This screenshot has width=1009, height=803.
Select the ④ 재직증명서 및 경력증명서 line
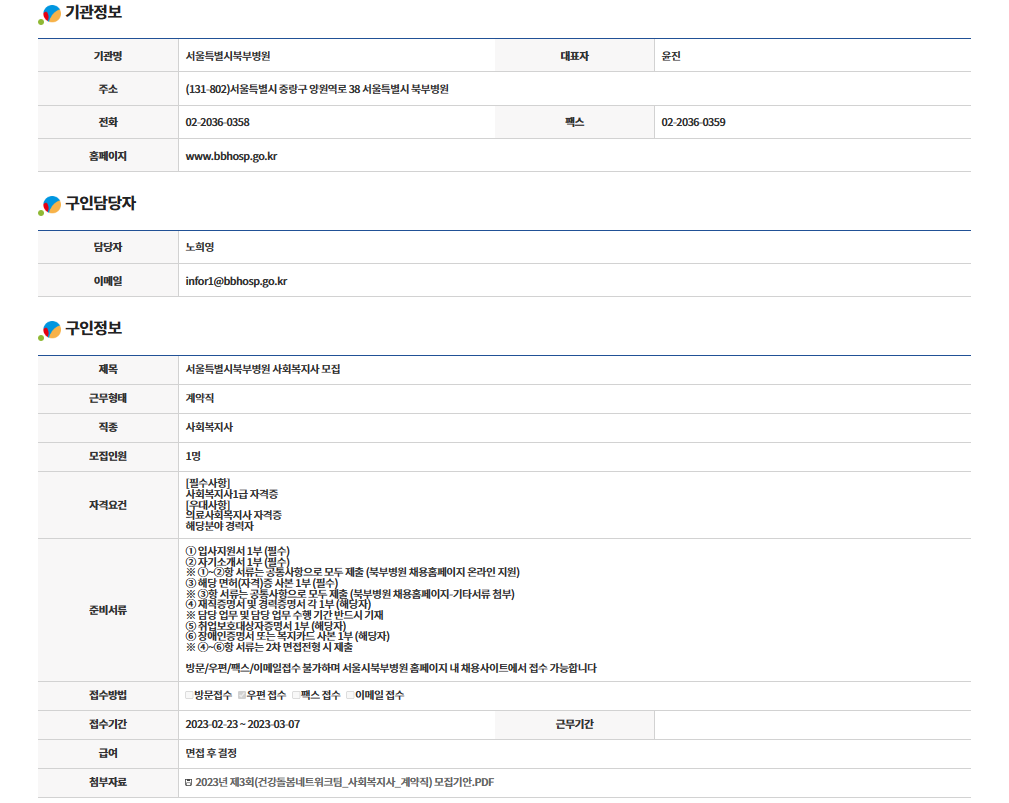point(278,605)
